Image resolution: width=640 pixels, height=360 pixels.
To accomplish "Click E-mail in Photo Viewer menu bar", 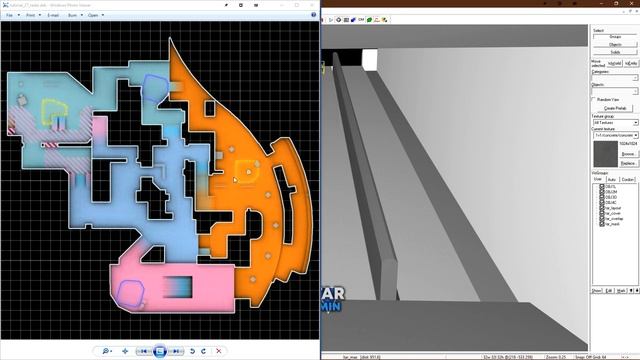I will [53, 15].
